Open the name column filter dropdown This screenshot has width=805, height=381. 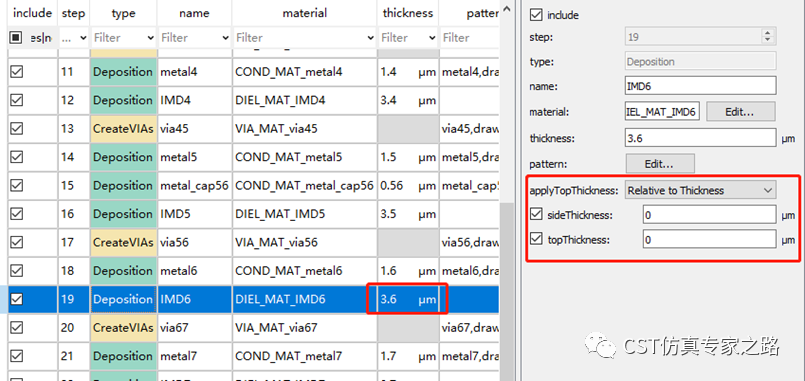[x=225, y=38]
